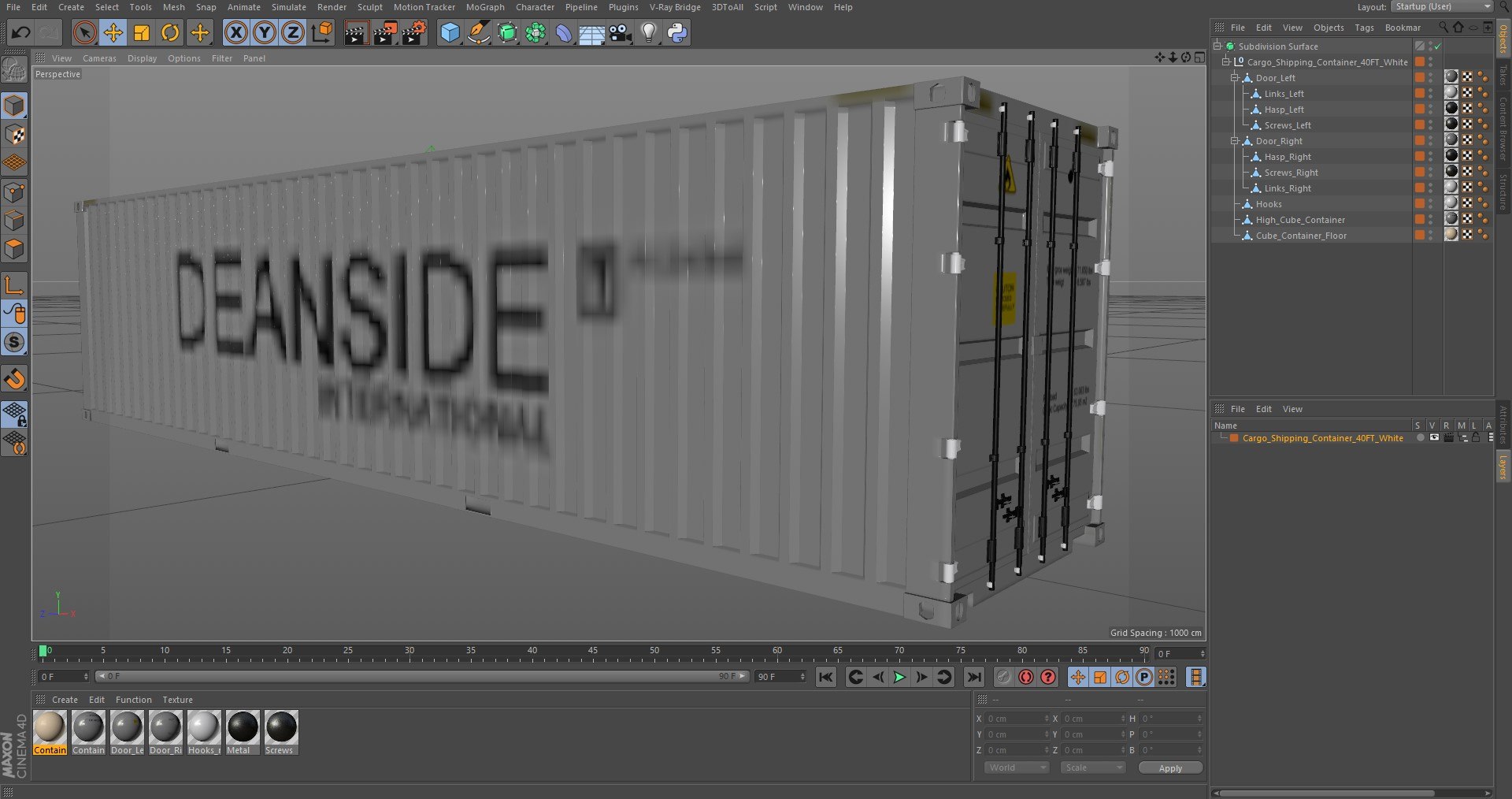Open the World coordinate dropdown

point(1017,767)
